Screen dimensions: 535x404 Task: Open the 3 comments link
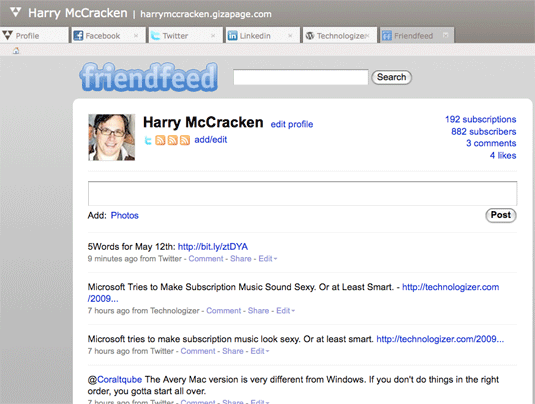click(x=491, y=143)
